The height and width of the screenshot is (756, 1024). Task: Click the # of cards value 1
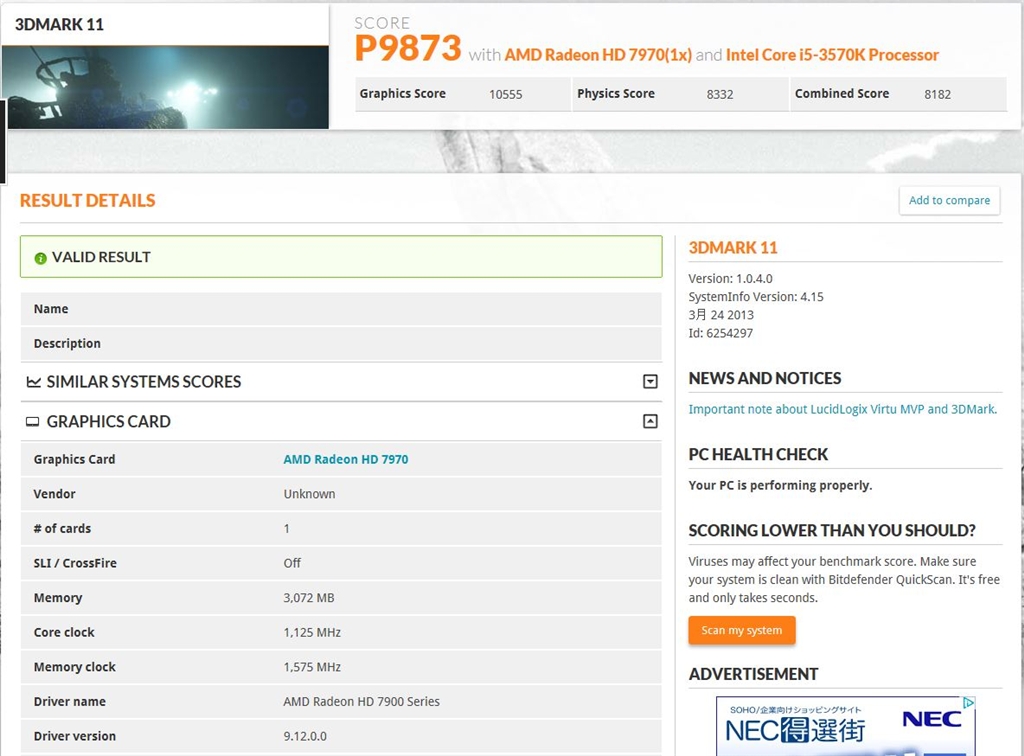click(286, 529)
